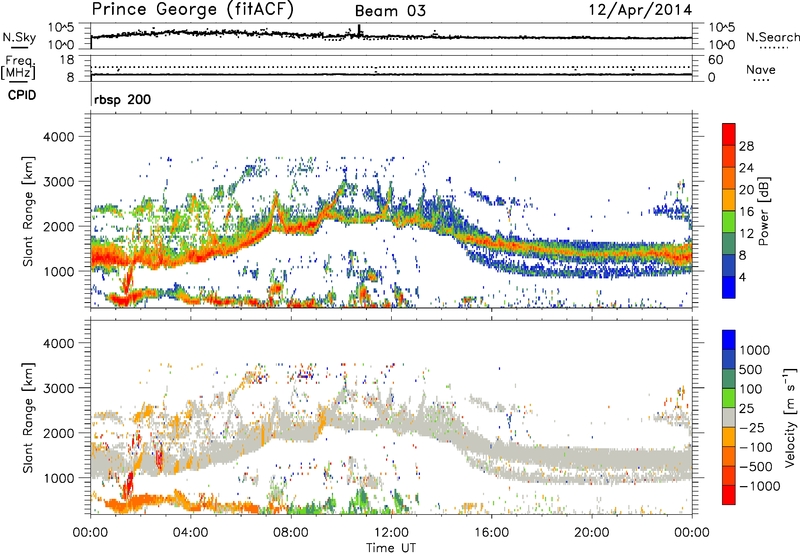Click the 'Power [dB]' colorbar title
This screenshot has width=800, height=554.
[763, 211]
